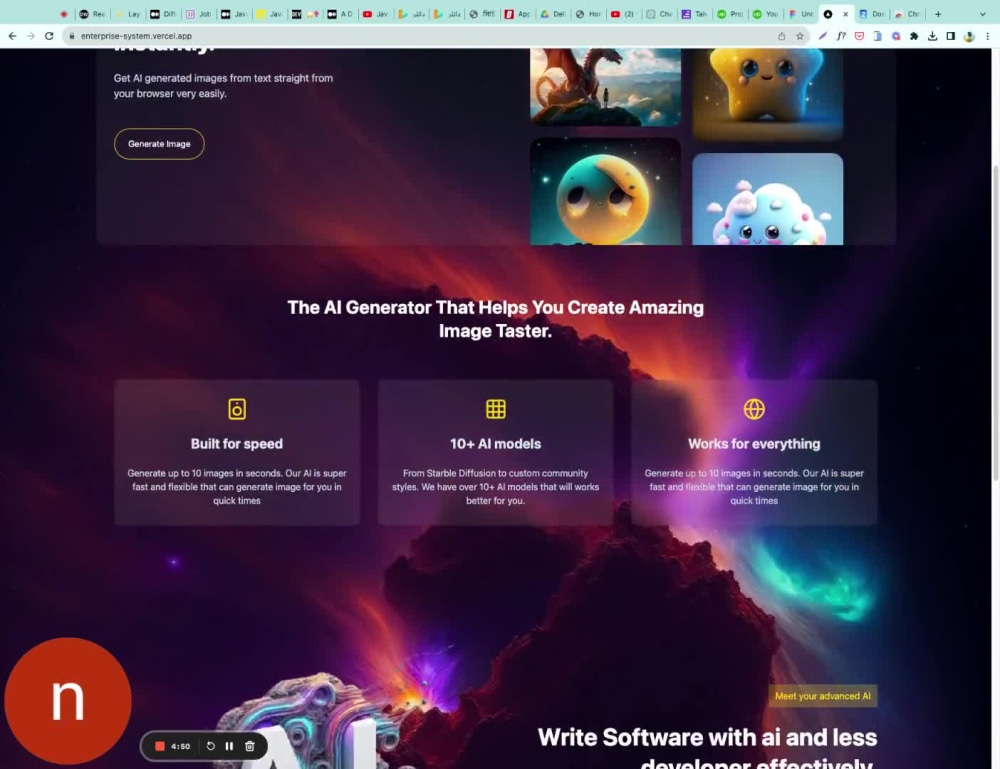Screen dimensions: 1000x769
Task: Switch to the 'Pro' Upwork tab
Action: [730, 14]
